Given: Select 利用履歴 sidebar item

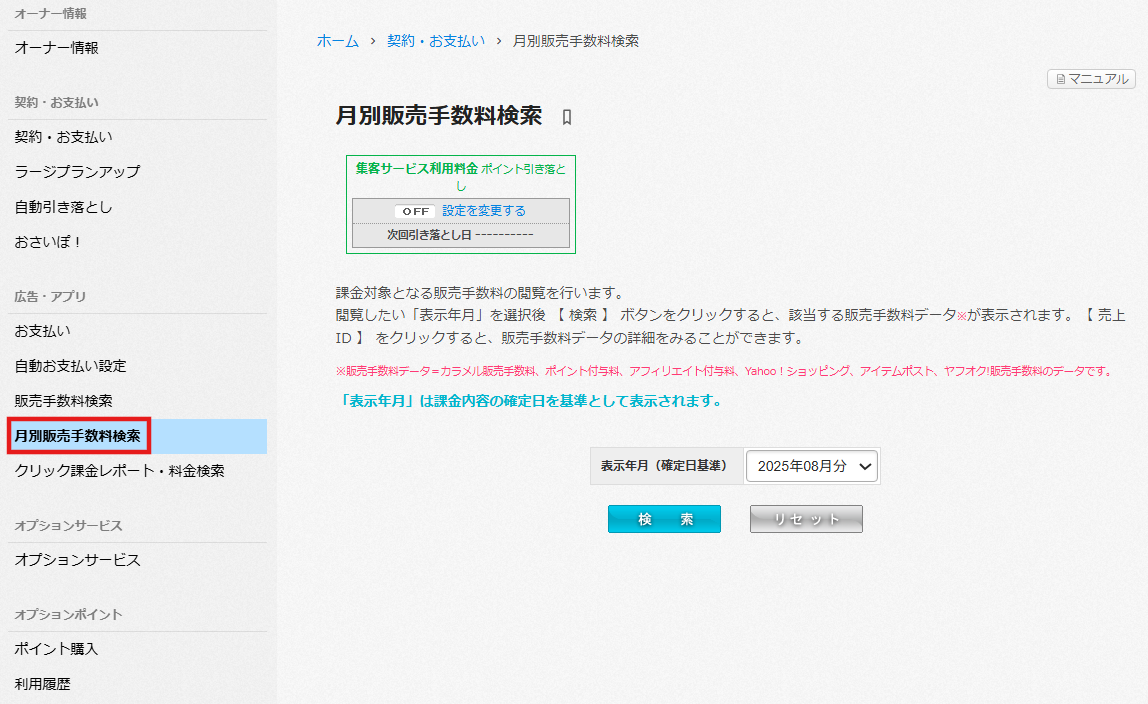Looking at the screenshot, I should (42, 684).
